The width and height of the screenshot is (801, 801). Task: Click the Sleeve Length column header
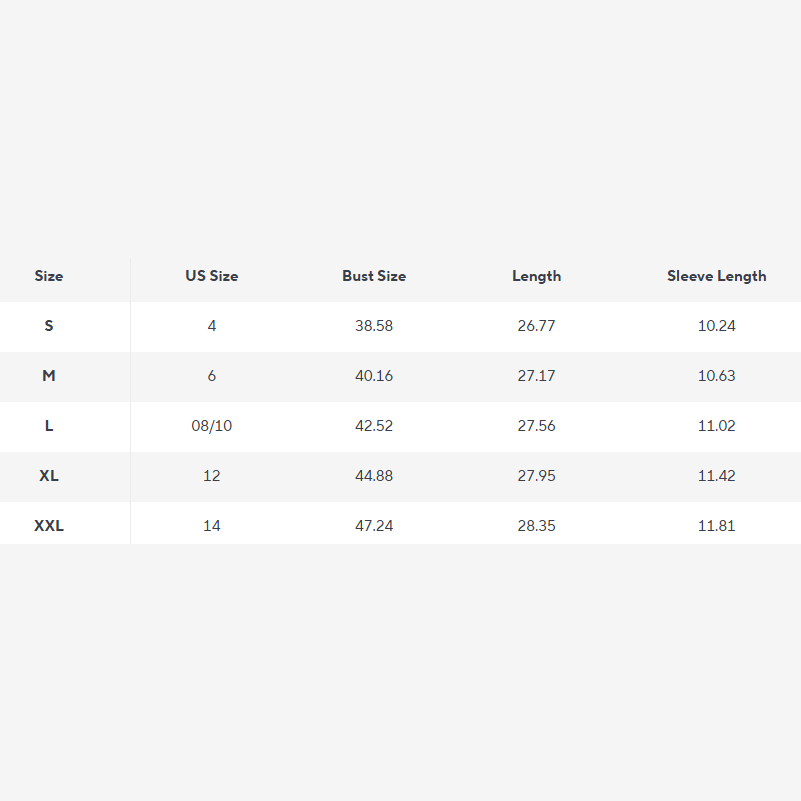(x=717, y=276)
